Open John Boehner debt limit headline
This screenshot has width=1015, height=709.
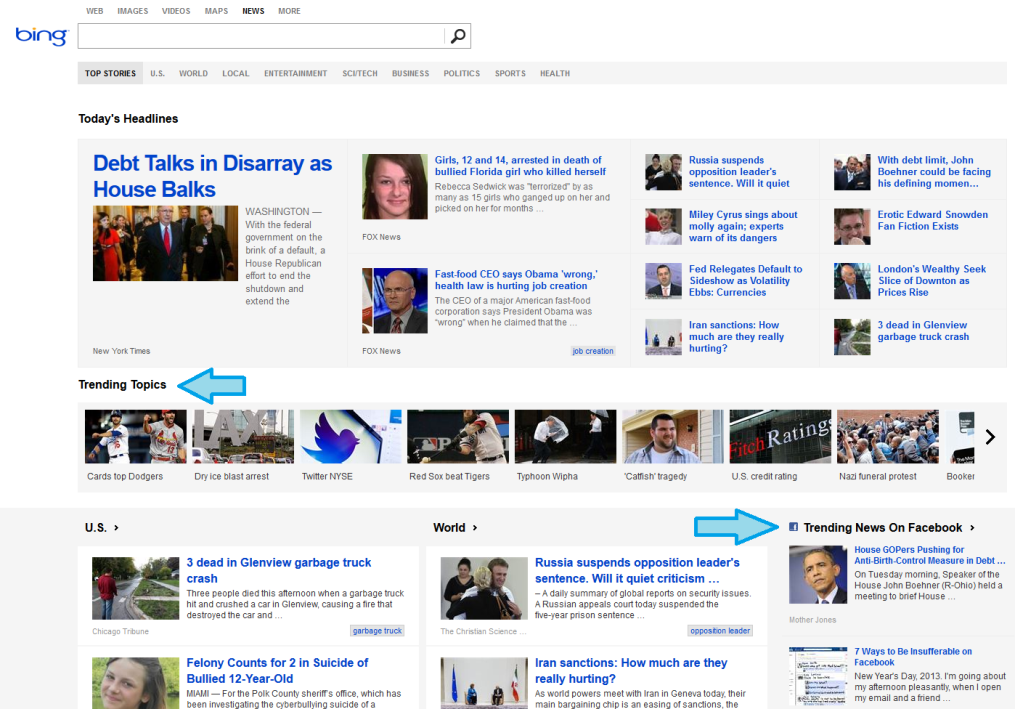point(934,172)
